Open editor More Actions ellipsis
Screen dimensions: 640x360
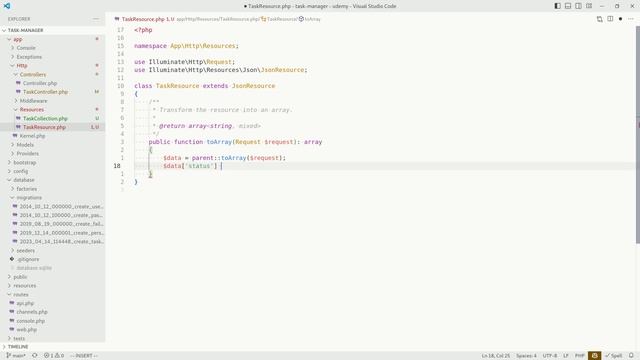pyautogui.click(x=631, y=19)
